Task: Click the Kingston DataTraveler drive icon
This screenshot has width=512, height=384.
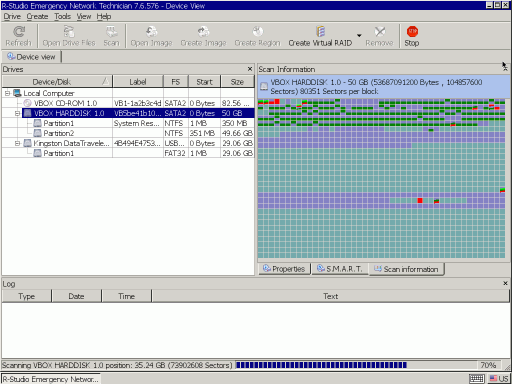Action: point(28,143)
